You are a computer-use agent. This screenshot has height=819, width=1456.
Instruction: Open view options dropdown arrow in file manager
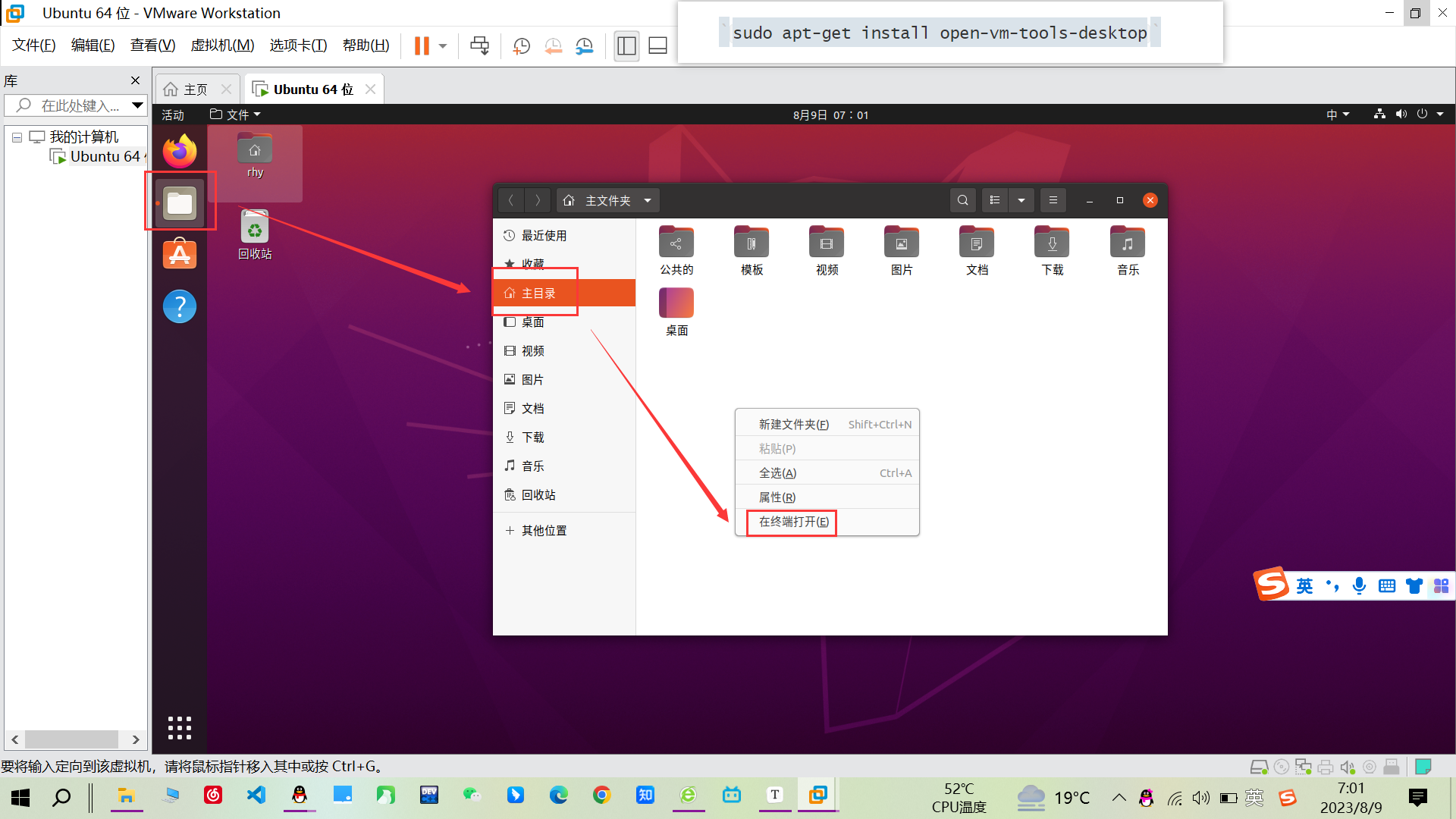[1021, 200]
